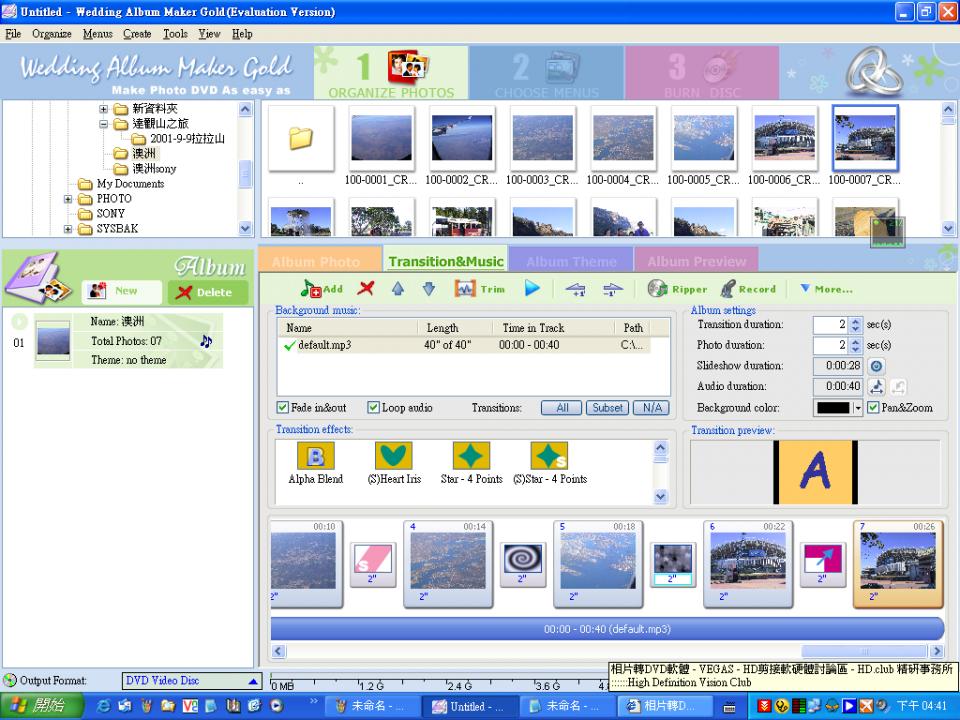Screen dimensions: 960x720
Task: Play the background music track
Action: [x=532, y=289]
